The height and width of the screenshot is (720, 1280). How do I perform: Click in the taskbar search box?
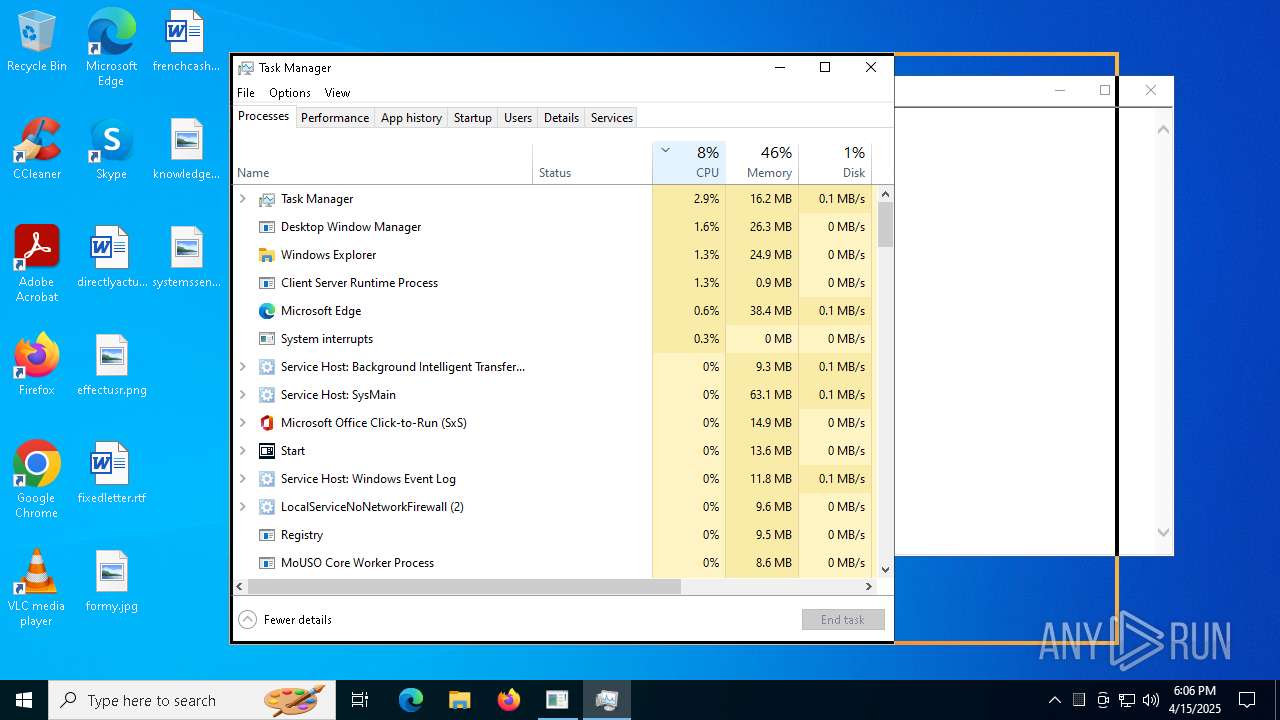point(192,700)
